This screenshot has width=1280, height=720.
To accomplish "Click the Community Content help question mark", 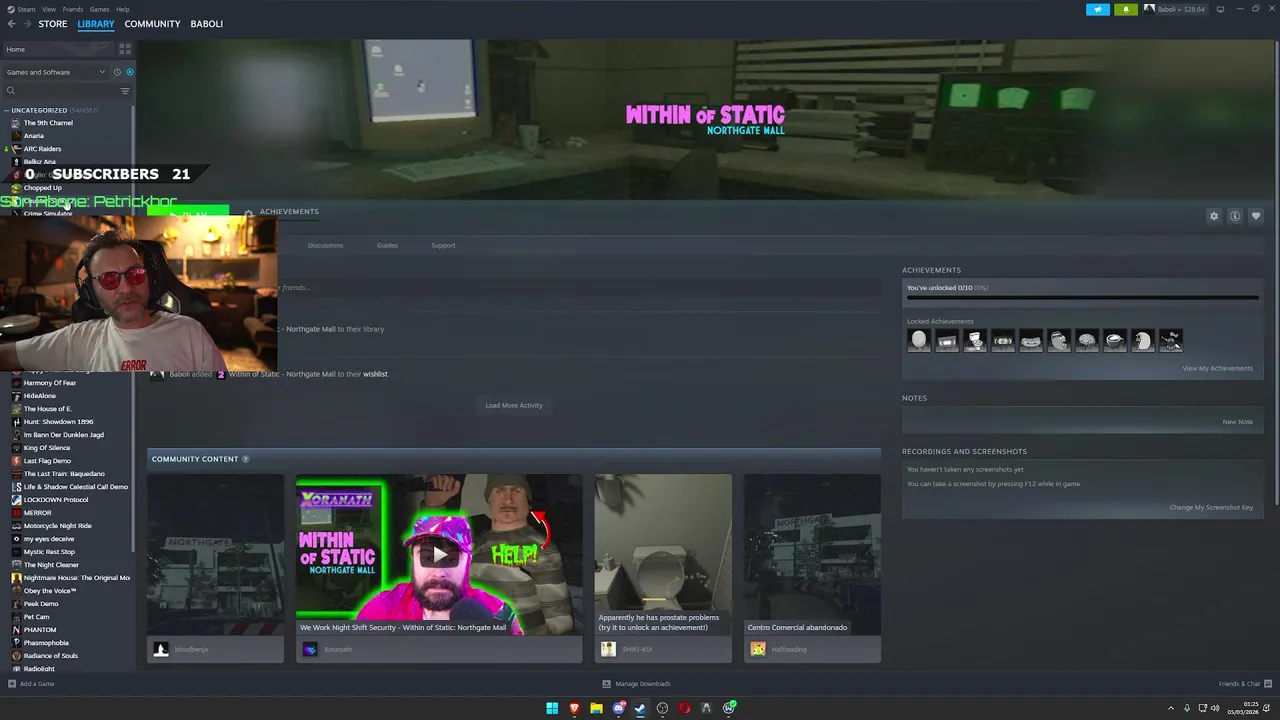I will 245,459.
